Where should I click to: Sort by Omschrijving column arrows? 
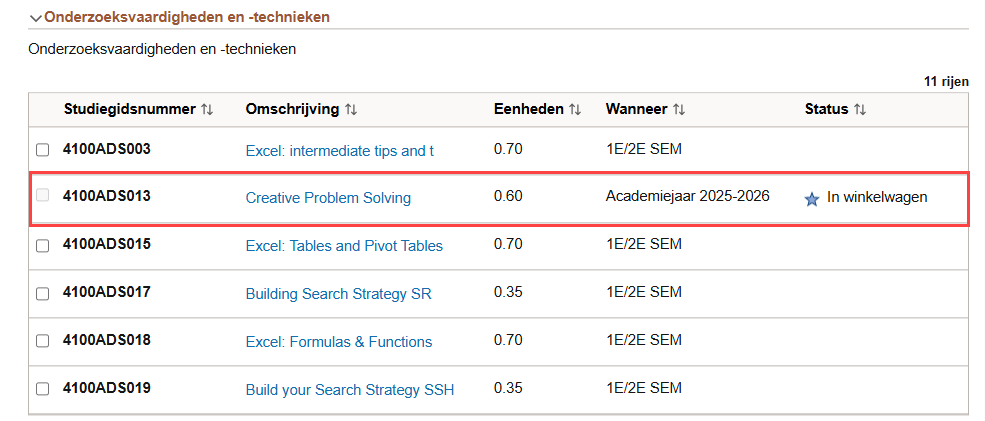(351, 110)
